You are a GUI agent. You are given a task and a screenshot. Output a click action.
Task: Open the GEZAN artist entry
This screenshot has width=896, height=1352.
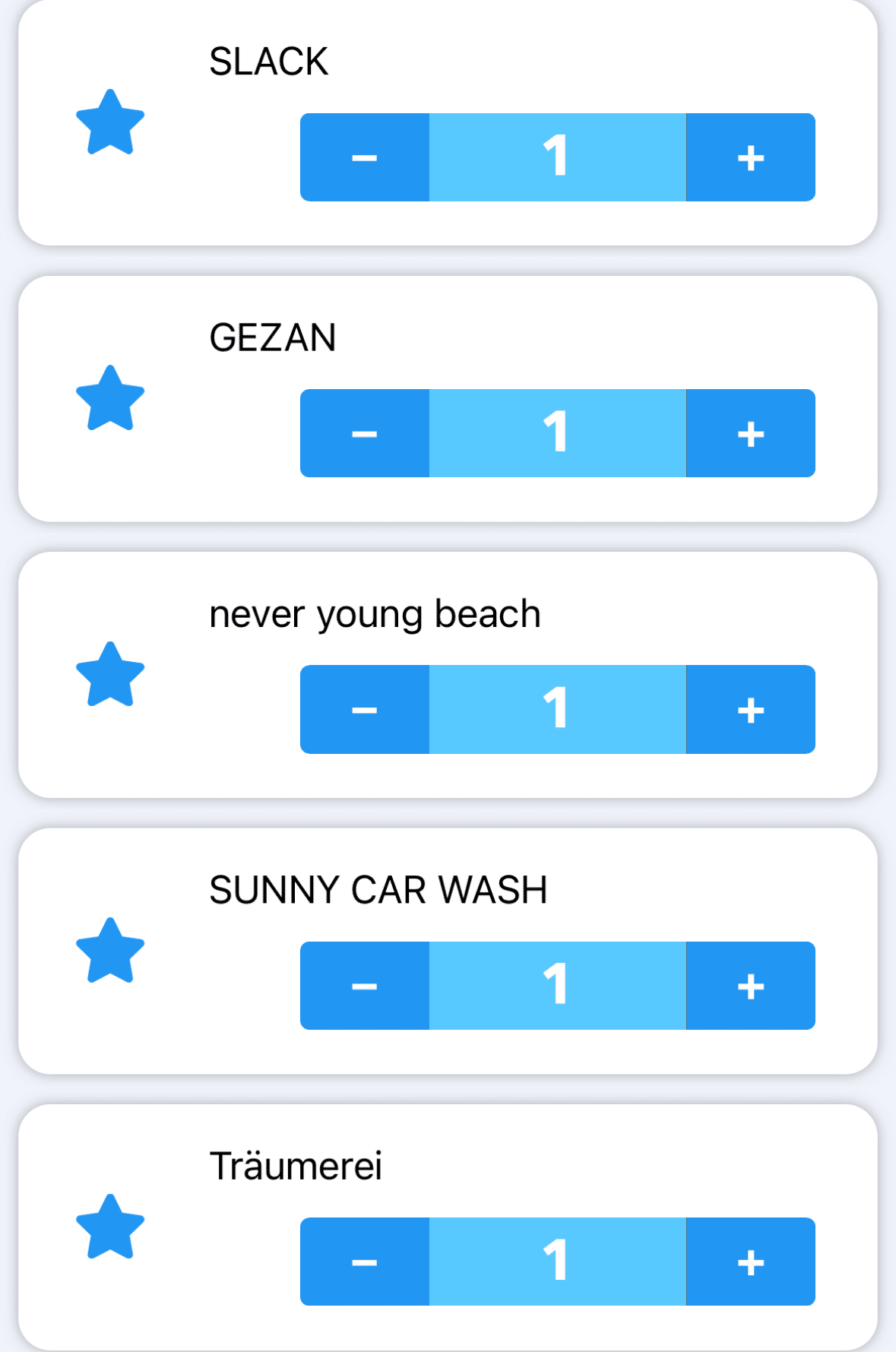click(272, 337)
